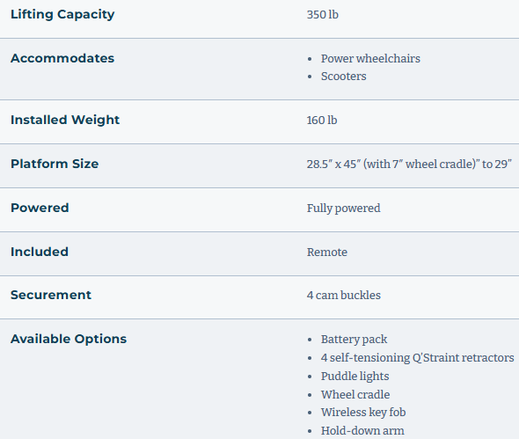Viewport: 519px width, 439px height.
Task: Click the 350 lb value
Action: coord(322,15)
